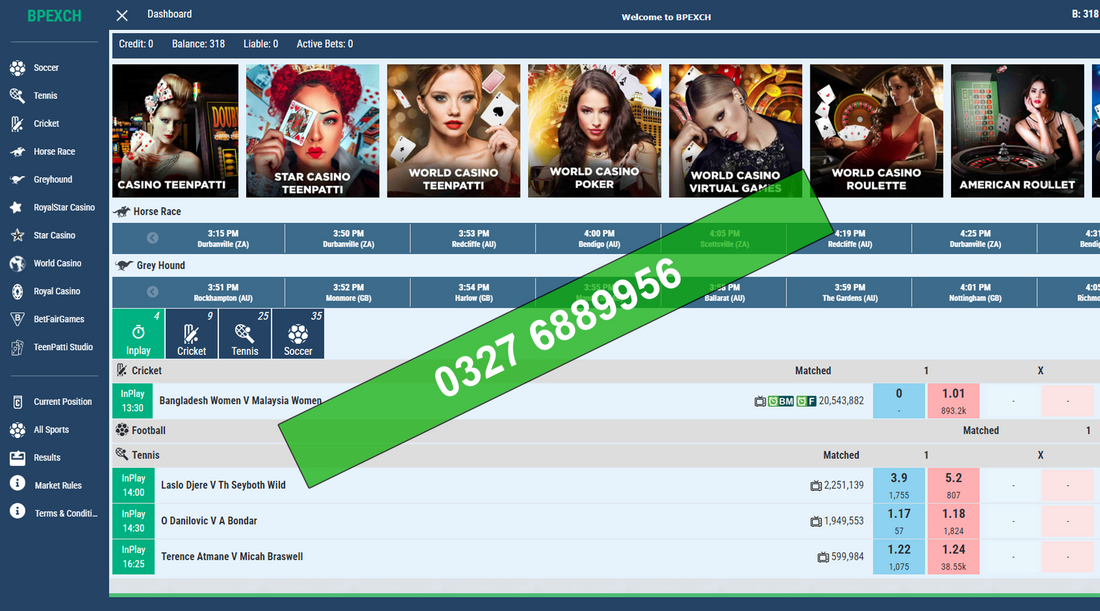Select the 4:00 PM Bendigo horse race
1100x611 pixels.
[x=598, y=238]
